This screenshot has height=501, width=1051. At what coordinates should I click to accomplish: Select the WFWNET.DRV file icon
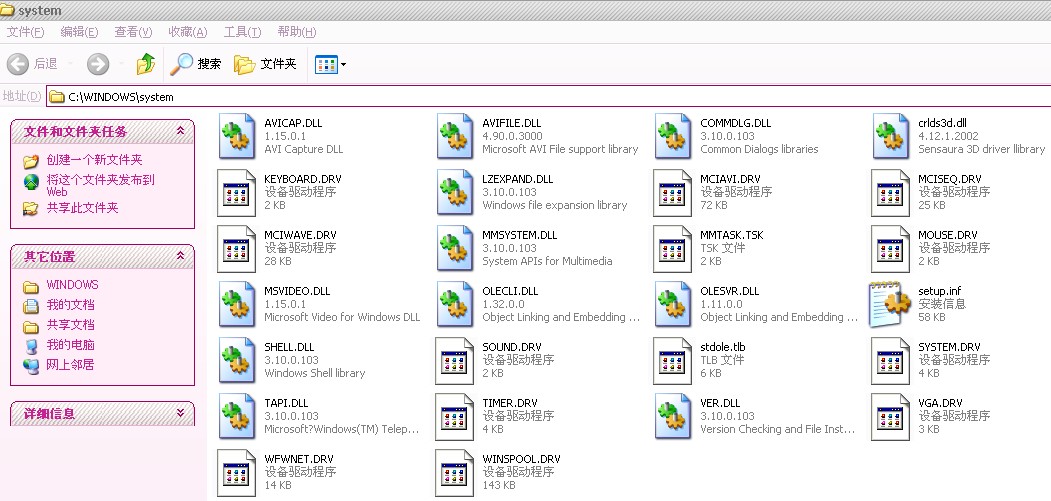tap(237, 472)
